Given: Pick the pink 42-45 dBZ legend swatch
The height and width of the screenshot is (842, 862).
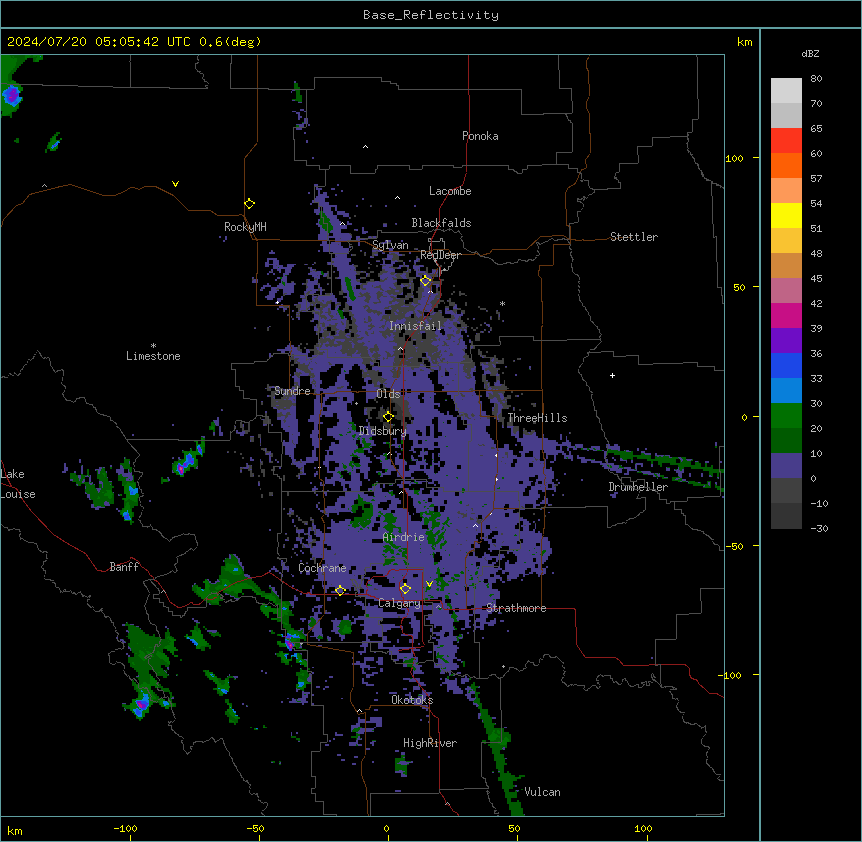Looking at the screenshot, I should [x=786, y=291].
